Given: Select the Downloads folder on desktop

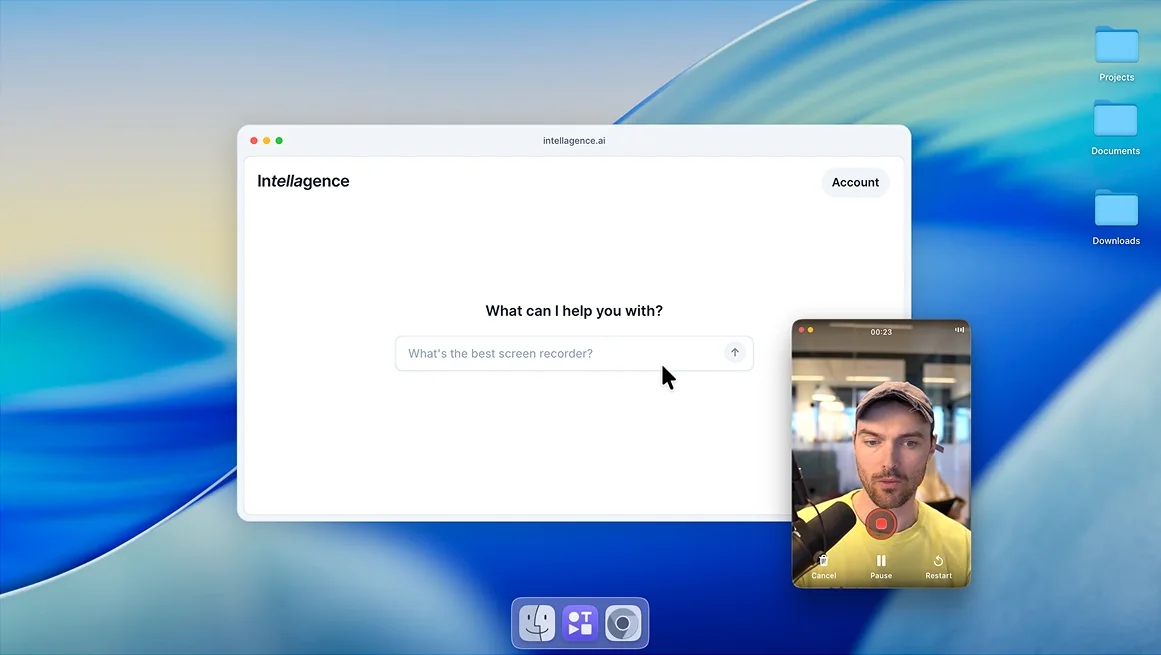Looking at the screenshot, I should click(1116, 217).
